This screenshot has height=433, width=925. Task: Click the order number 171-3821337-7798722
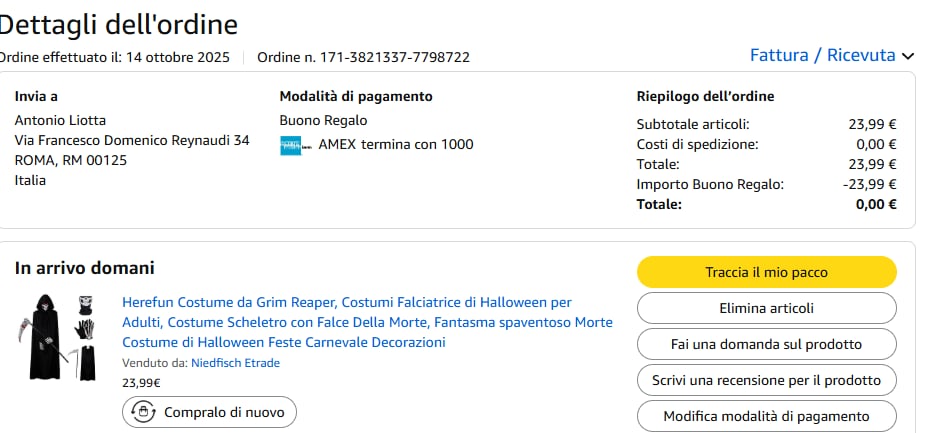[x=394, y=57]
